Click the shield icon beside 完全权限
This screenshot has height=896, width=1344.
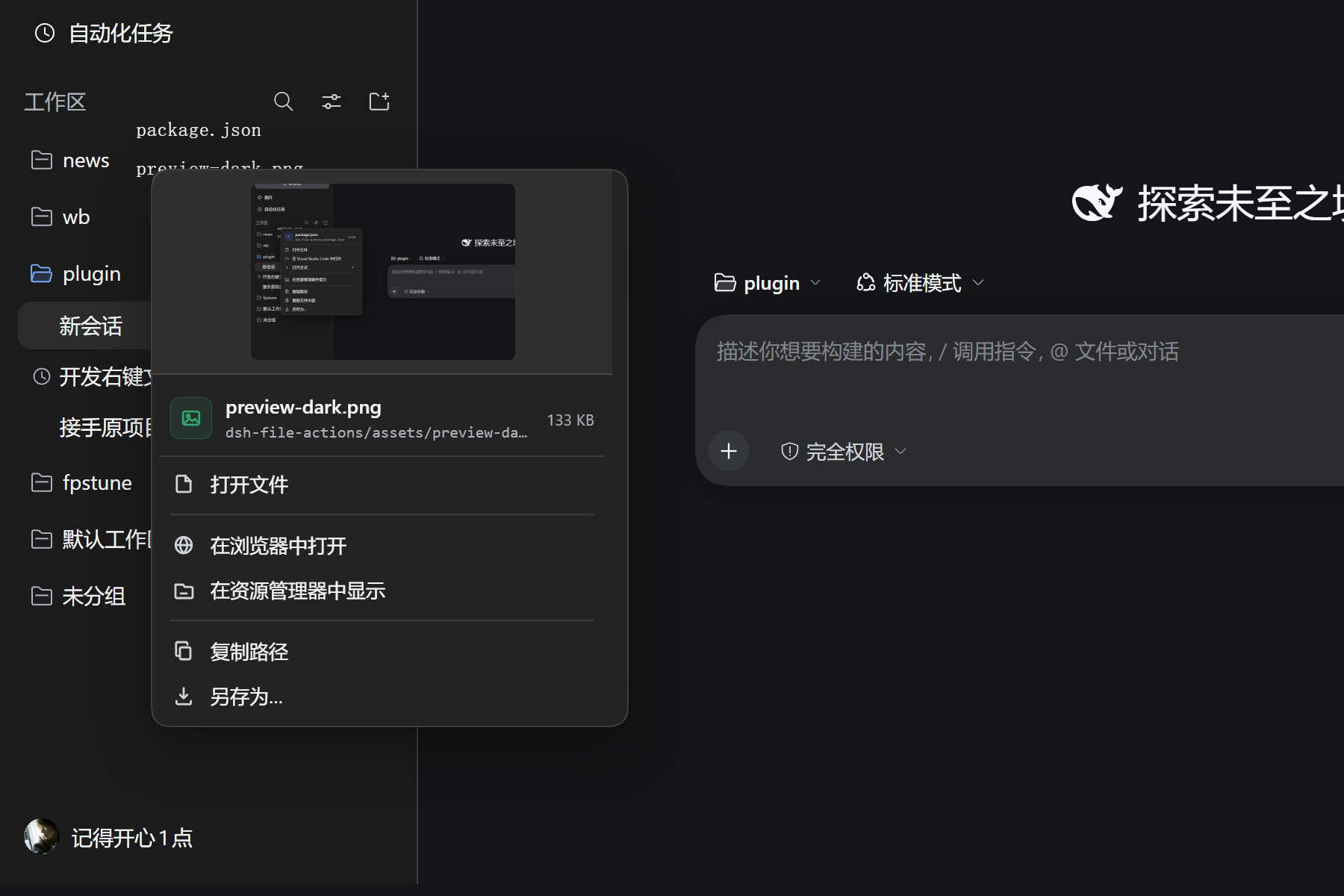789,451
